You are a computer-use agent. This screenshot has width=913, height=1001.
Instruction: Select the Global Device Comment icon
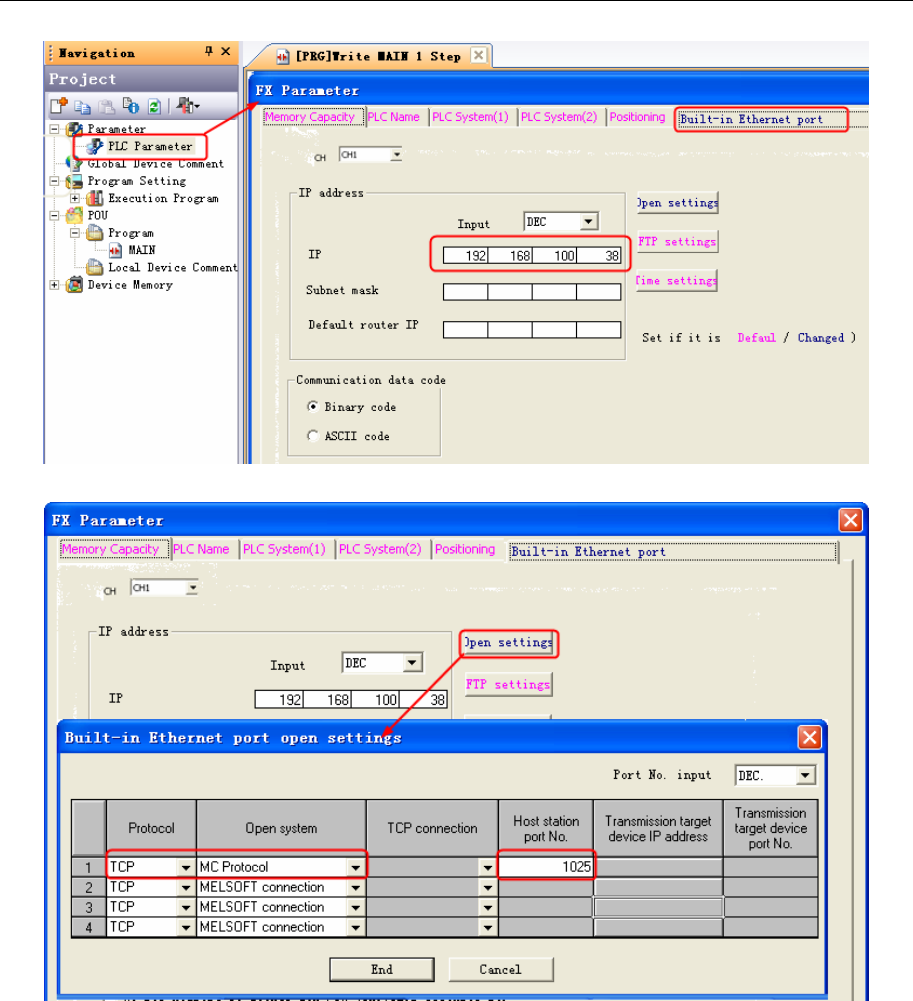[75, 163]
